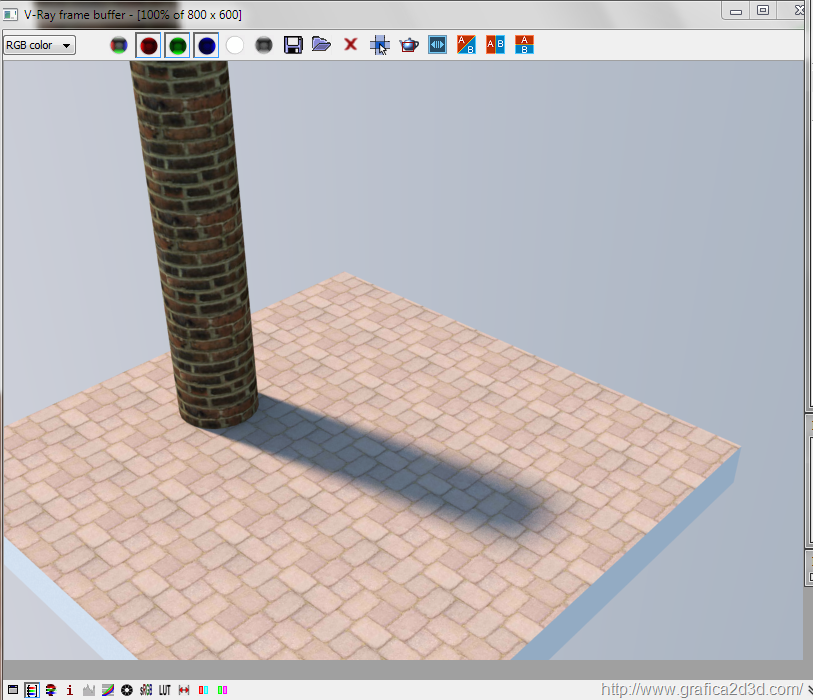The width and height of the screenshot is (813, 700).
Task: Toggle the green channel button
Action: 177,45
